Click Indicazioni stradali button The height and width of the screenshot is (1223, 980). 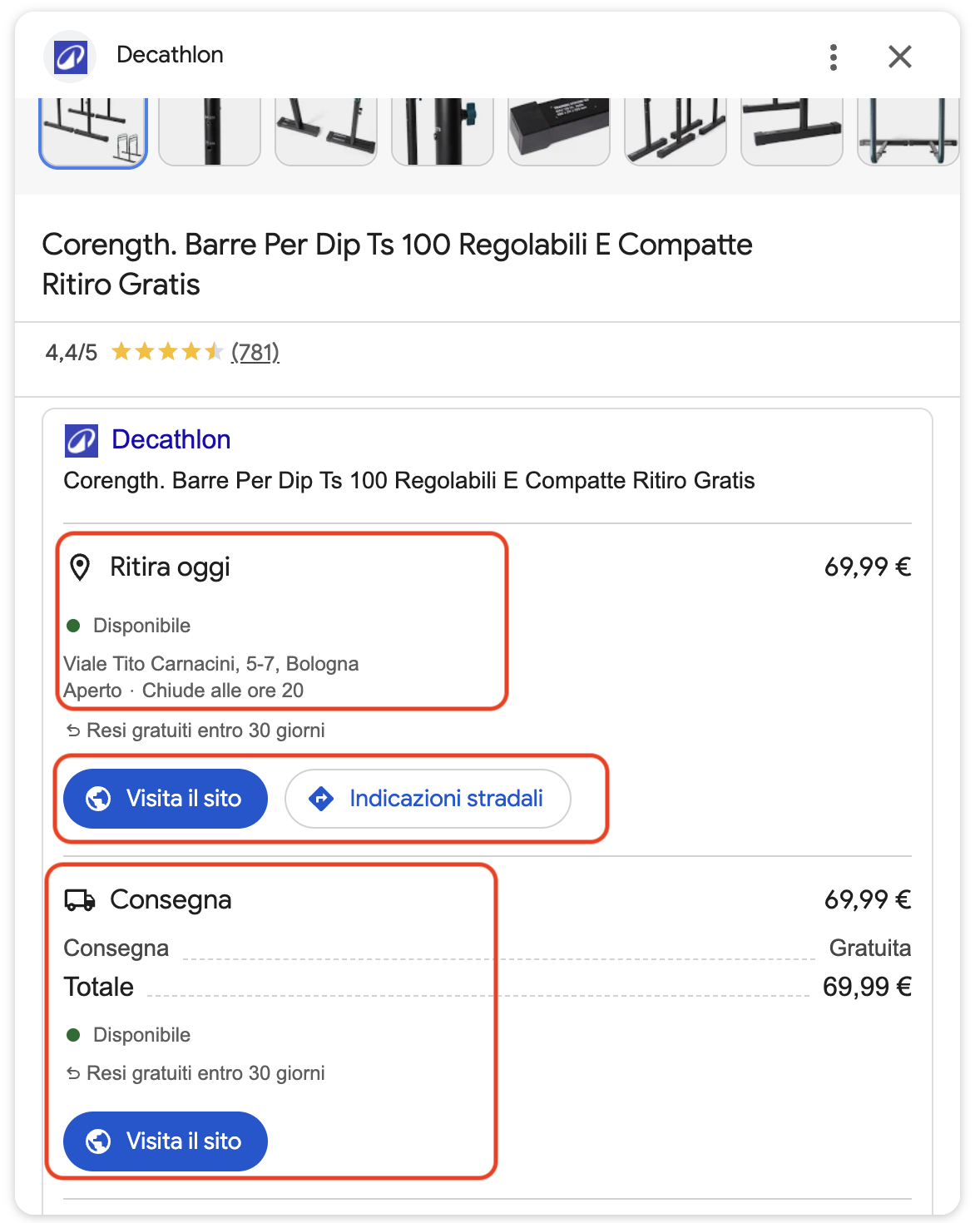pyautogui.click(x=428, y=799)
